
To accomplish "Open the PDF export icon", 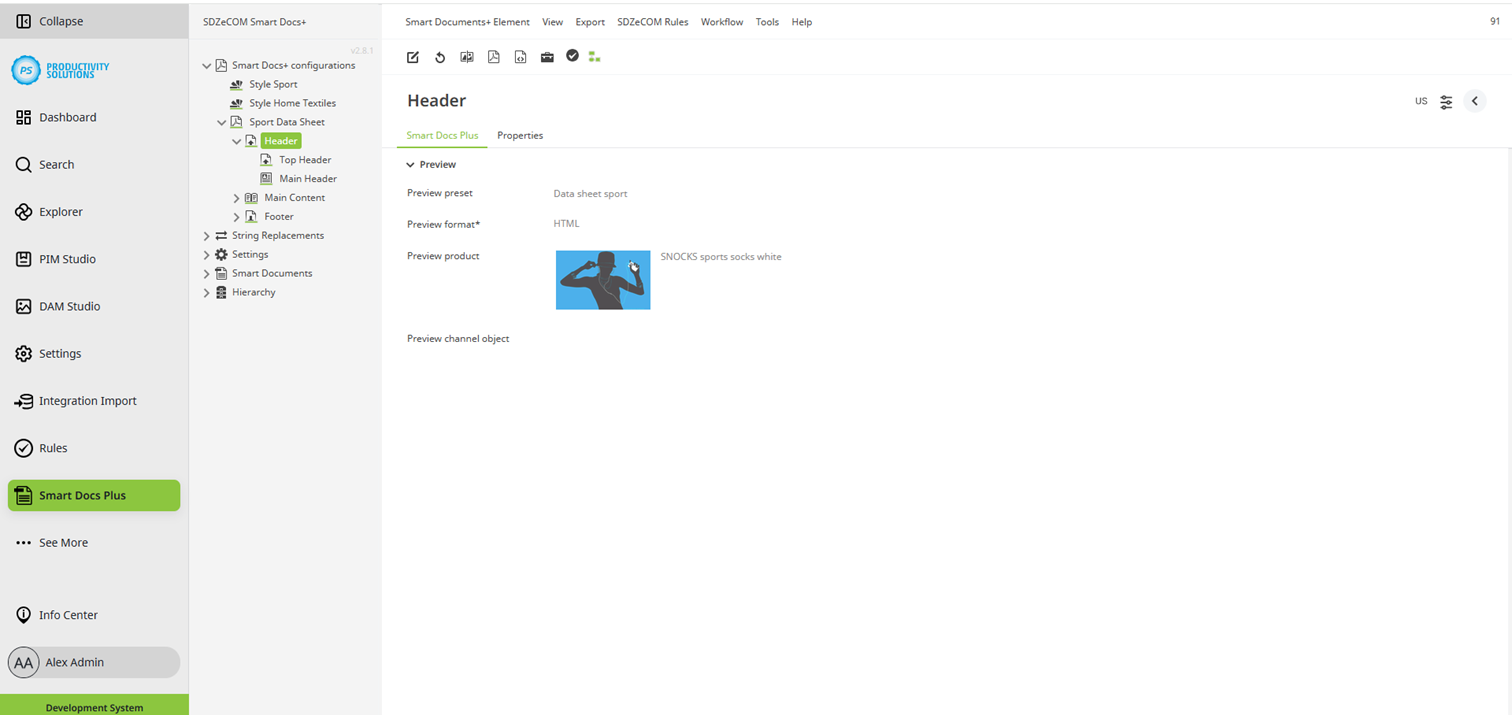I will [x=493, y=57].
